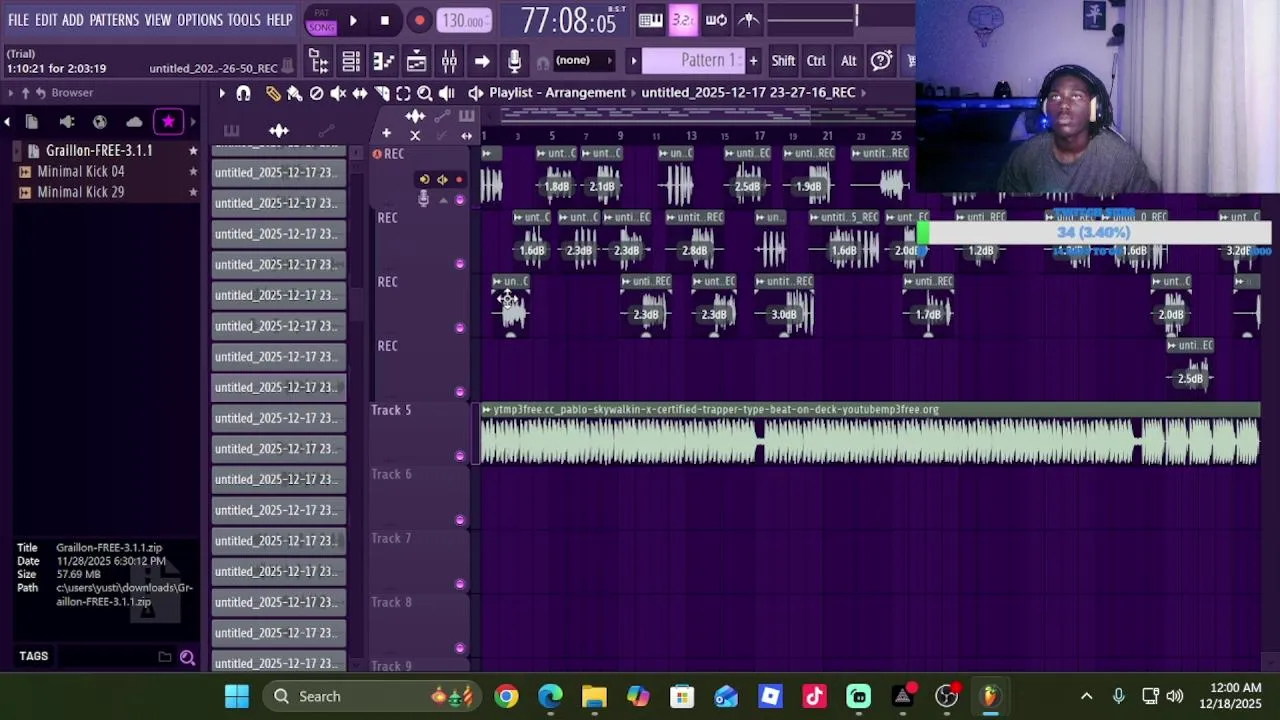Open Google Chrome from the taskbar

click(507, 696)
